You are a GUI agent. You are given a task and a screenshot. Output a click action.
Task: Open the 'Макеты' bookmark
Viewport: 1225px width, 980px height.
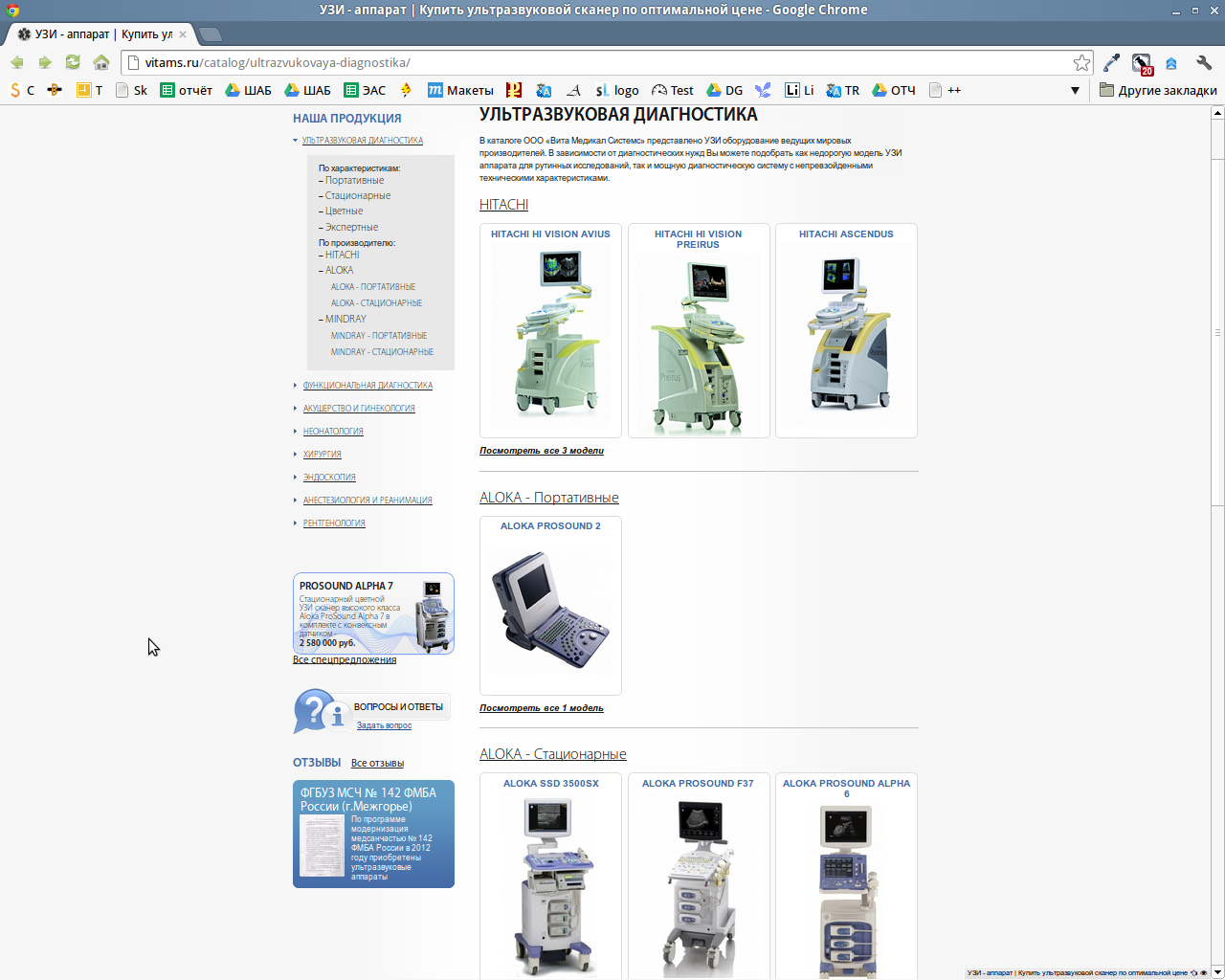click(x=460, y=90)
